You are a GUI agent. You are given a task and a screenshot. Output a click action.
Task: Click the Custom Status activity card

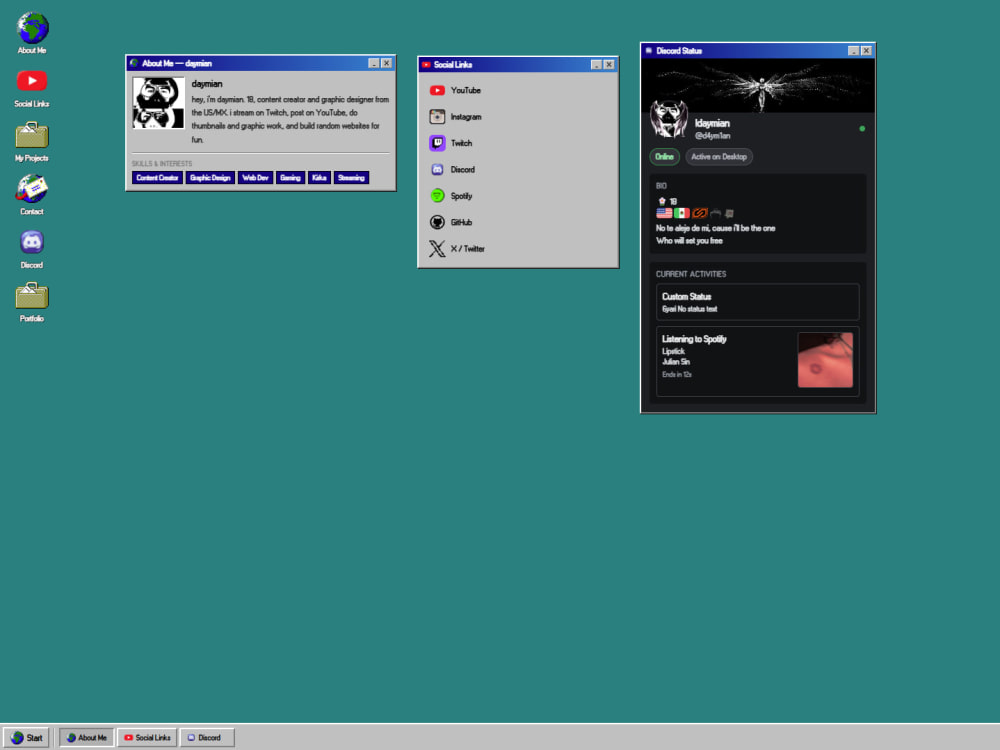tap(758, 302)
